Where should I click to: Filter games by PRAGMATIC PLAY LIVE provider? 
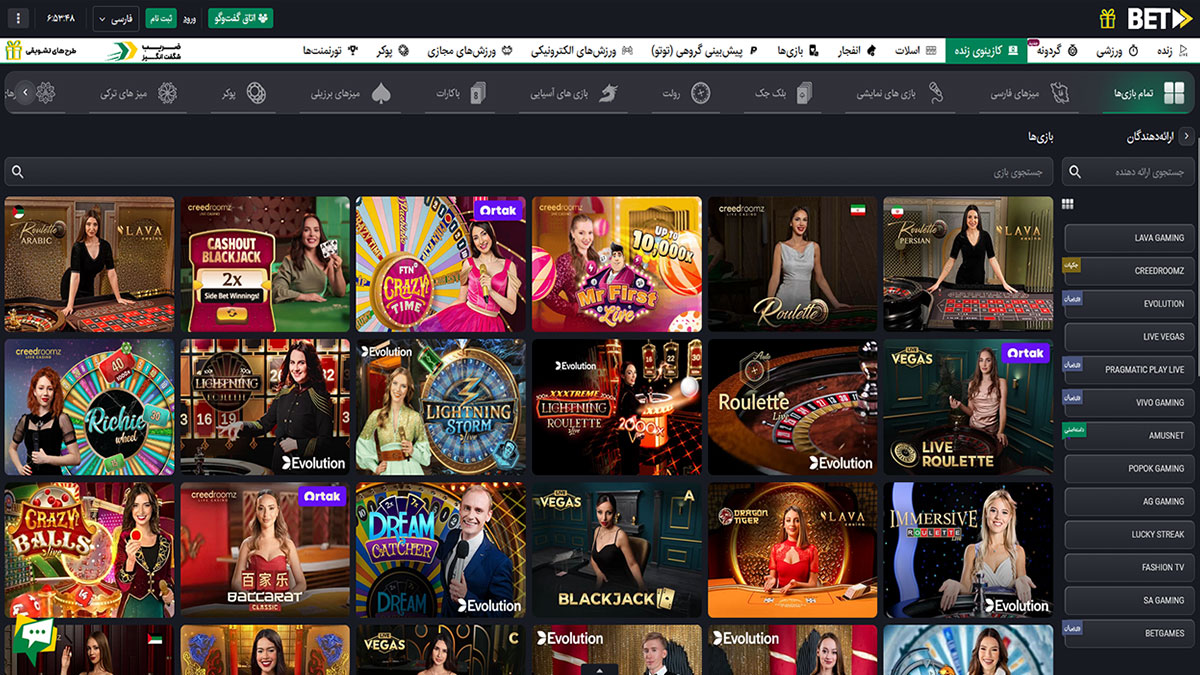tap(1129, 370)
